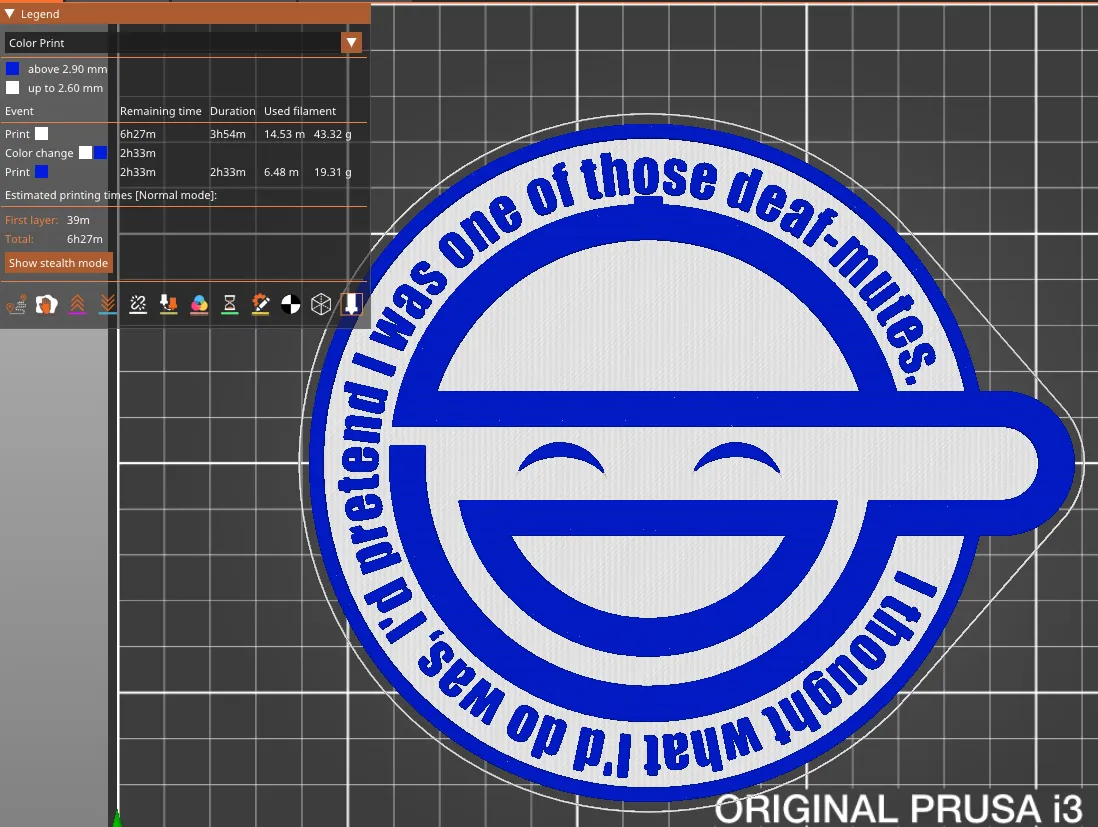Show Retractions with the up-chevrons icon
1098x827 pixels.
tap(77, 304)
